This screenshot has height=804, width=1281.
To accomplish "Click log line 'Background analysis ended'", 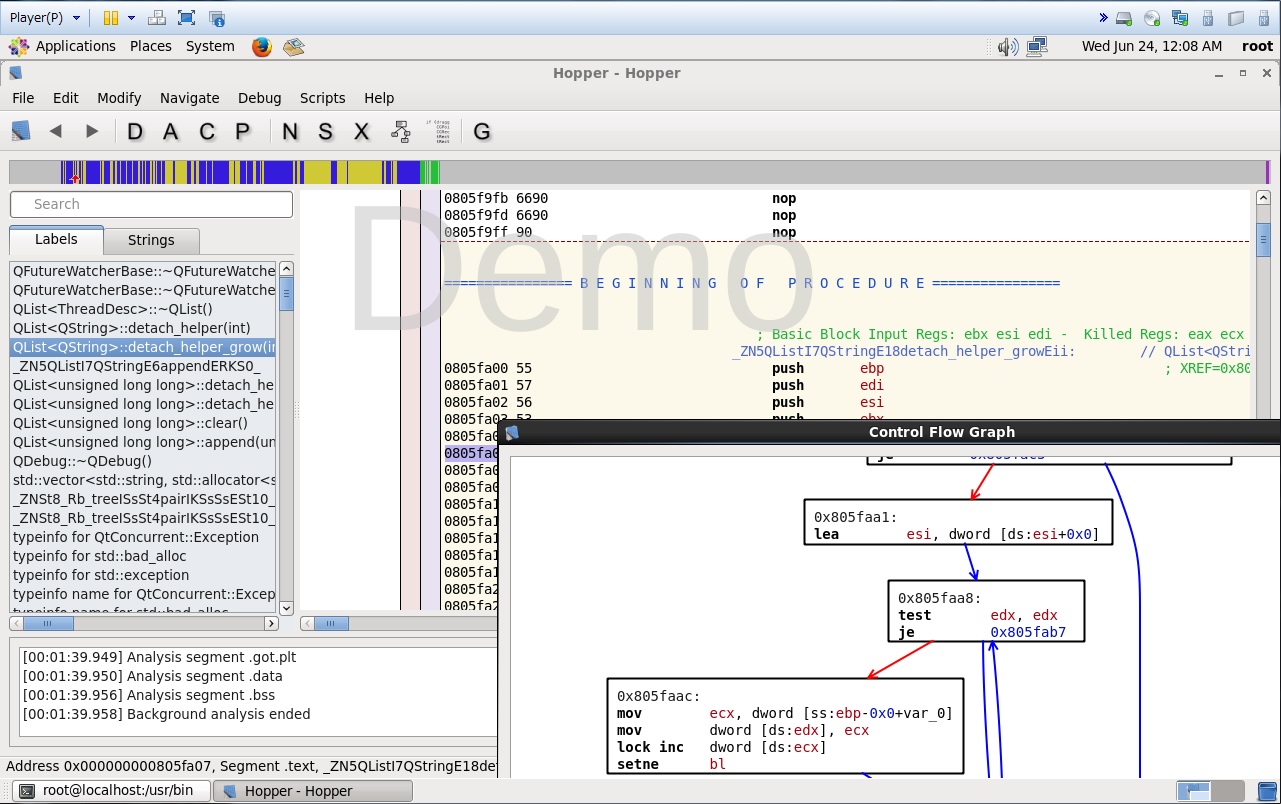I will (x=166, y=714).
